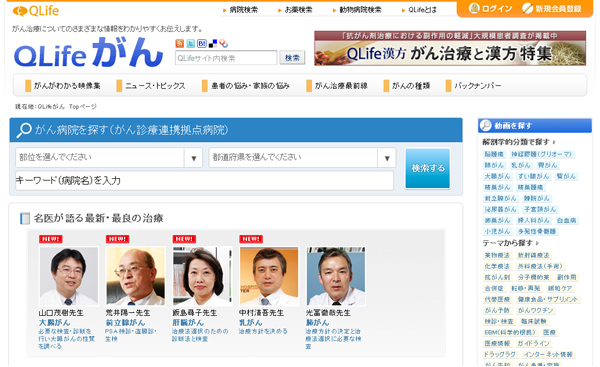The width and height of the screenshot is (600, 367).
Task: Click the ログイン lock icon button
Action: (x=491, y=8)
